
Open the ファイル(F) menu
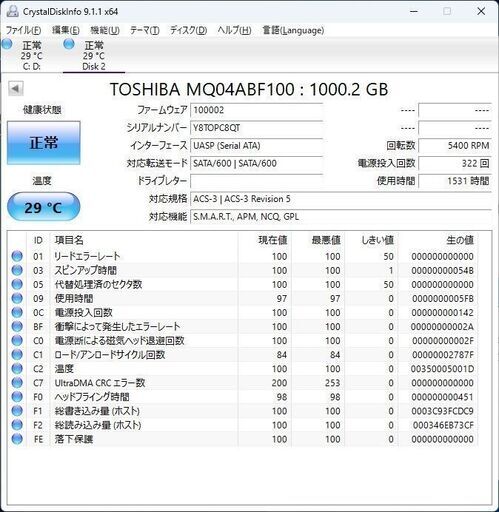(24, 30)
